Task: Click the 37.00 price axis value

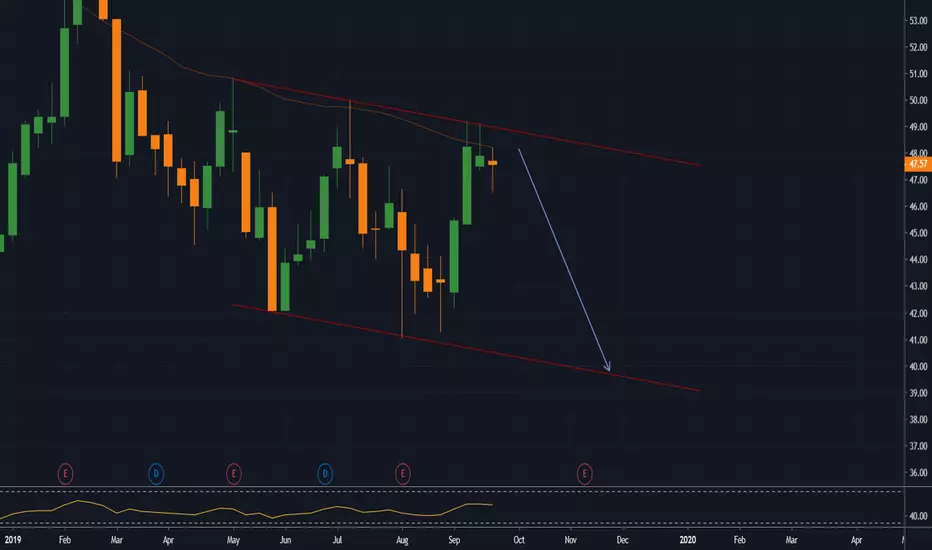Action: tap(918, 446)
